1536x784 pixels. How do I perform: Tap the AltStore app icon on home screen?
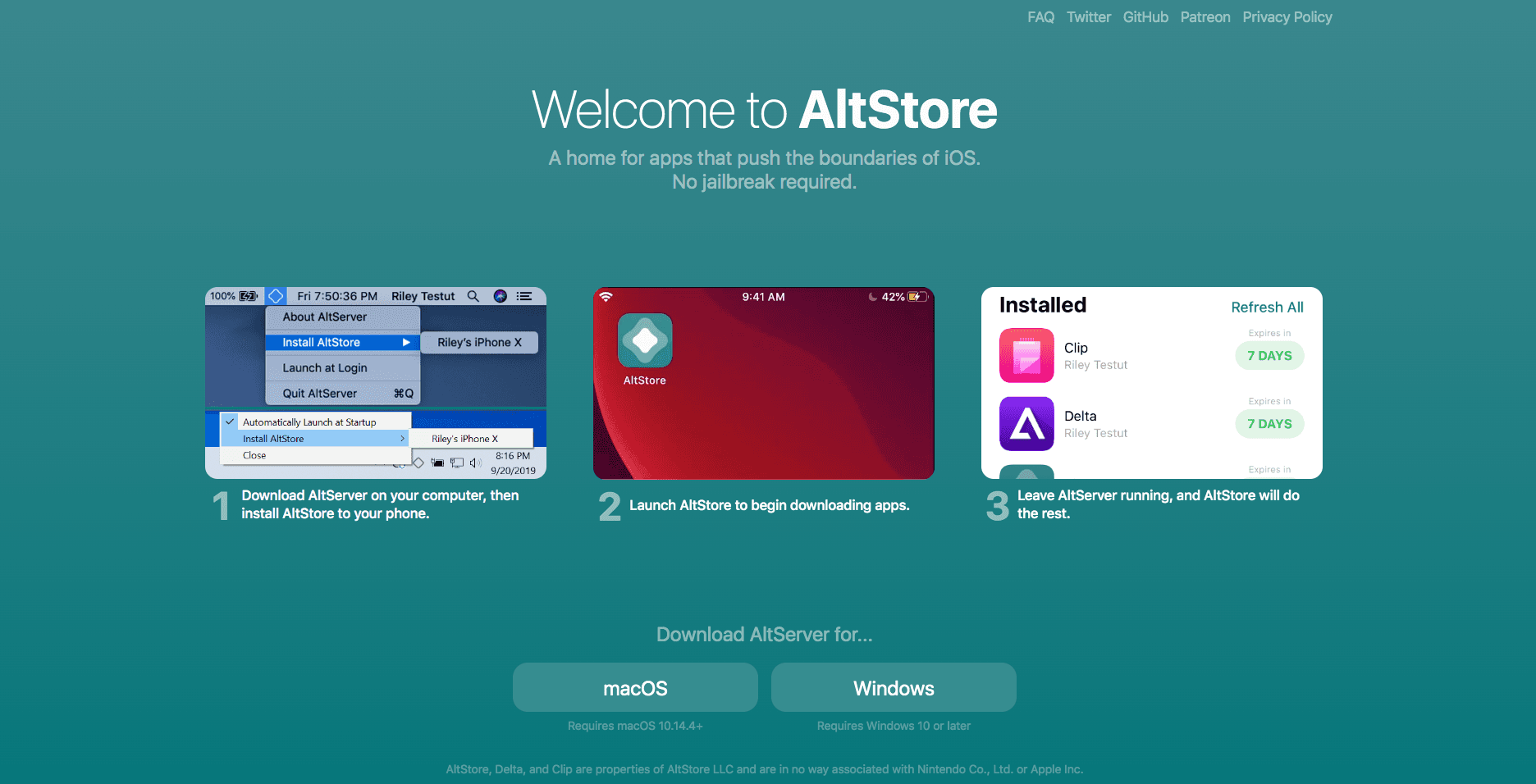(x=645, y=340)
